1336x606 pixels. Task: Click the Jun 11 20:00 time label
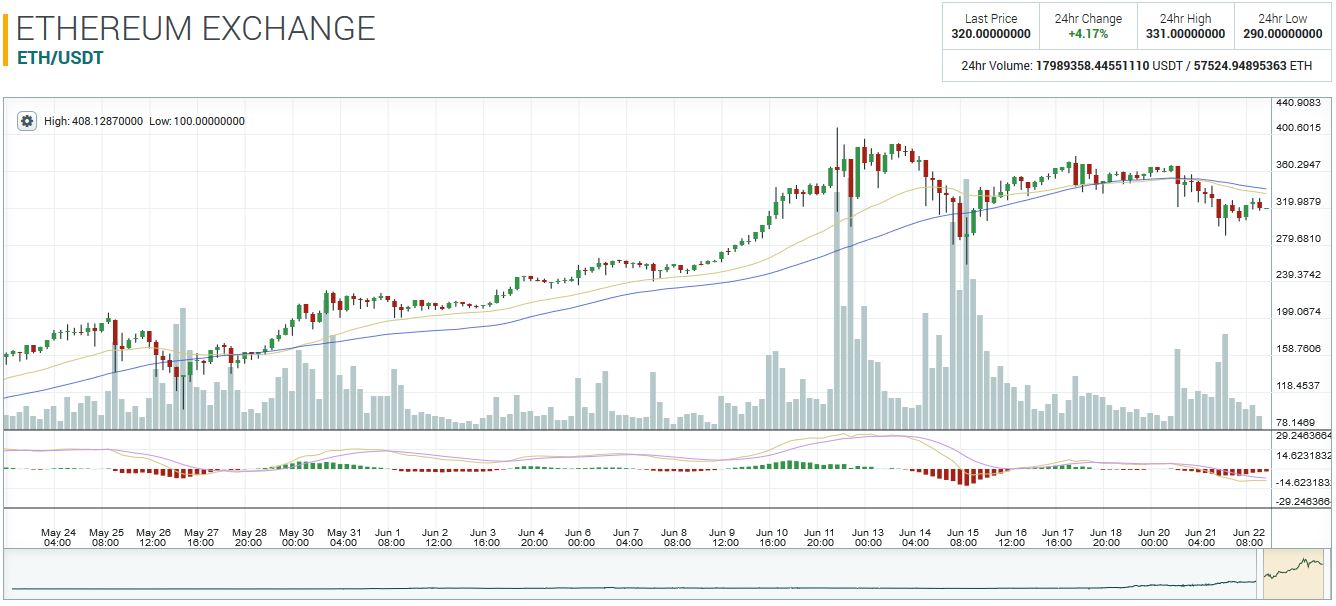click(x=820, y=537)
